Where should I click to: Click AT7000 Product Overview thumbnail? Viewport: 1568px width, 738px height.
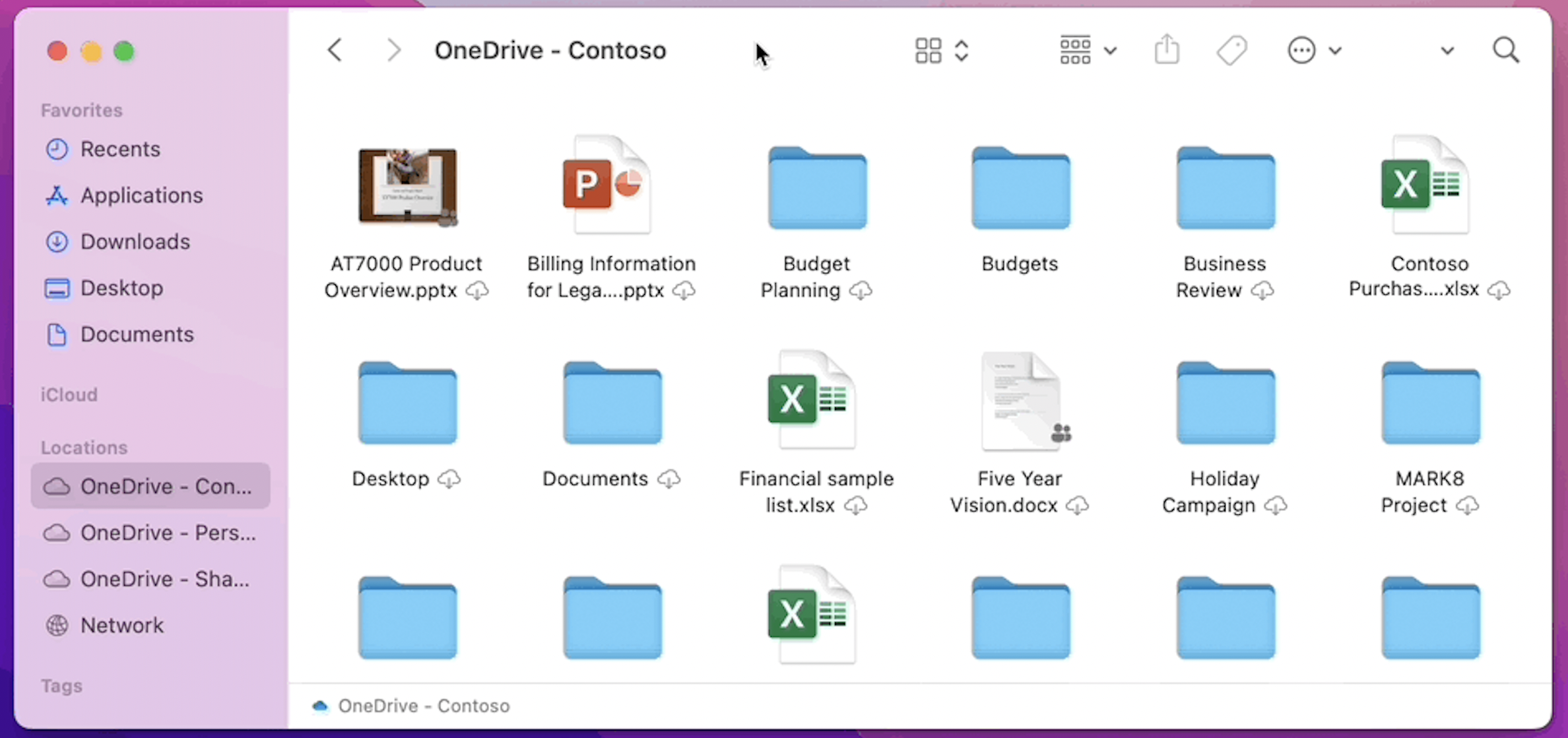tap(407, 186)
